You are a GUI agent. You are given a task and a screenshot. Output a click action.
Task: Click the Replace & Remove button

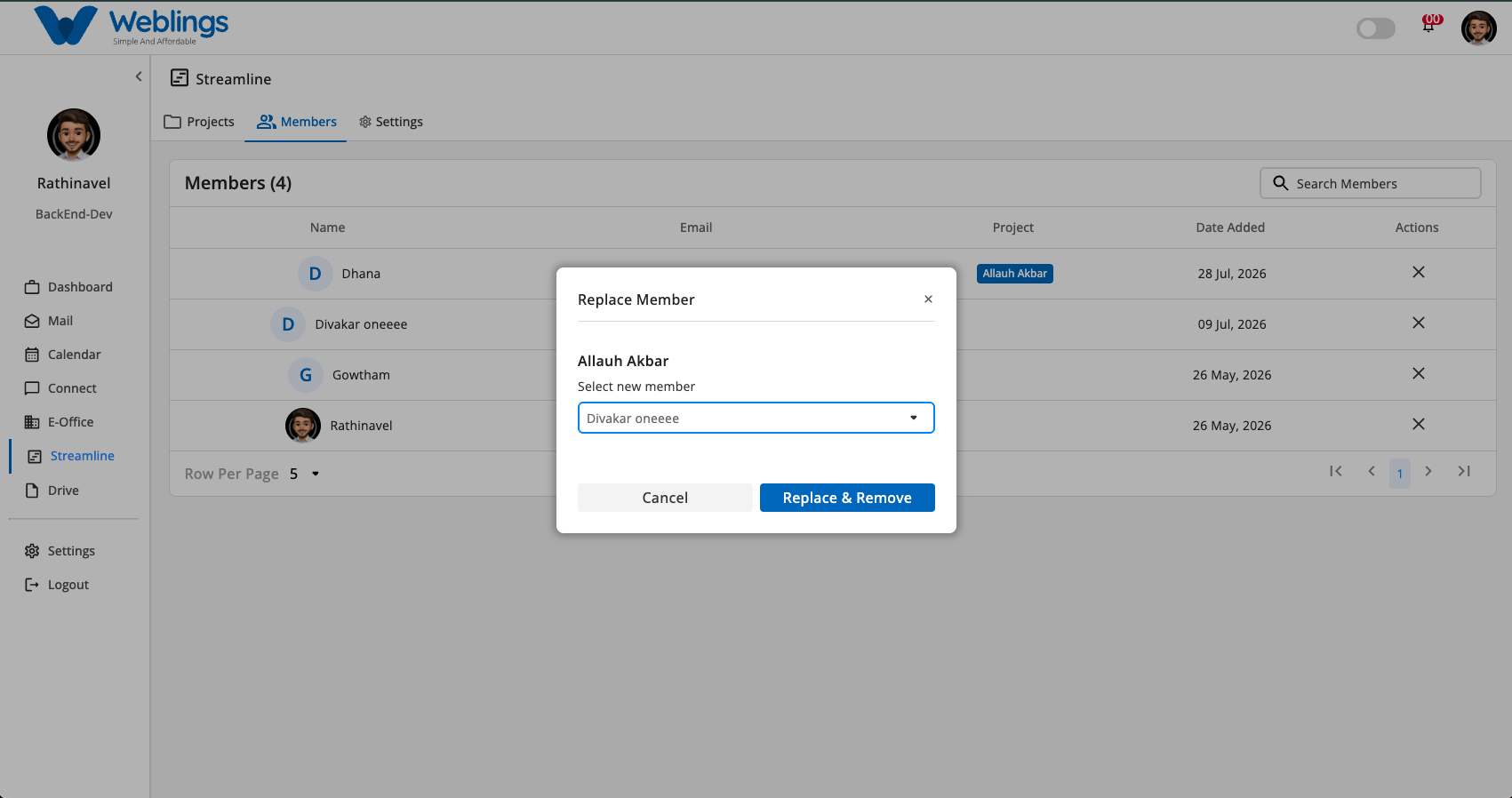coord(847,498)
